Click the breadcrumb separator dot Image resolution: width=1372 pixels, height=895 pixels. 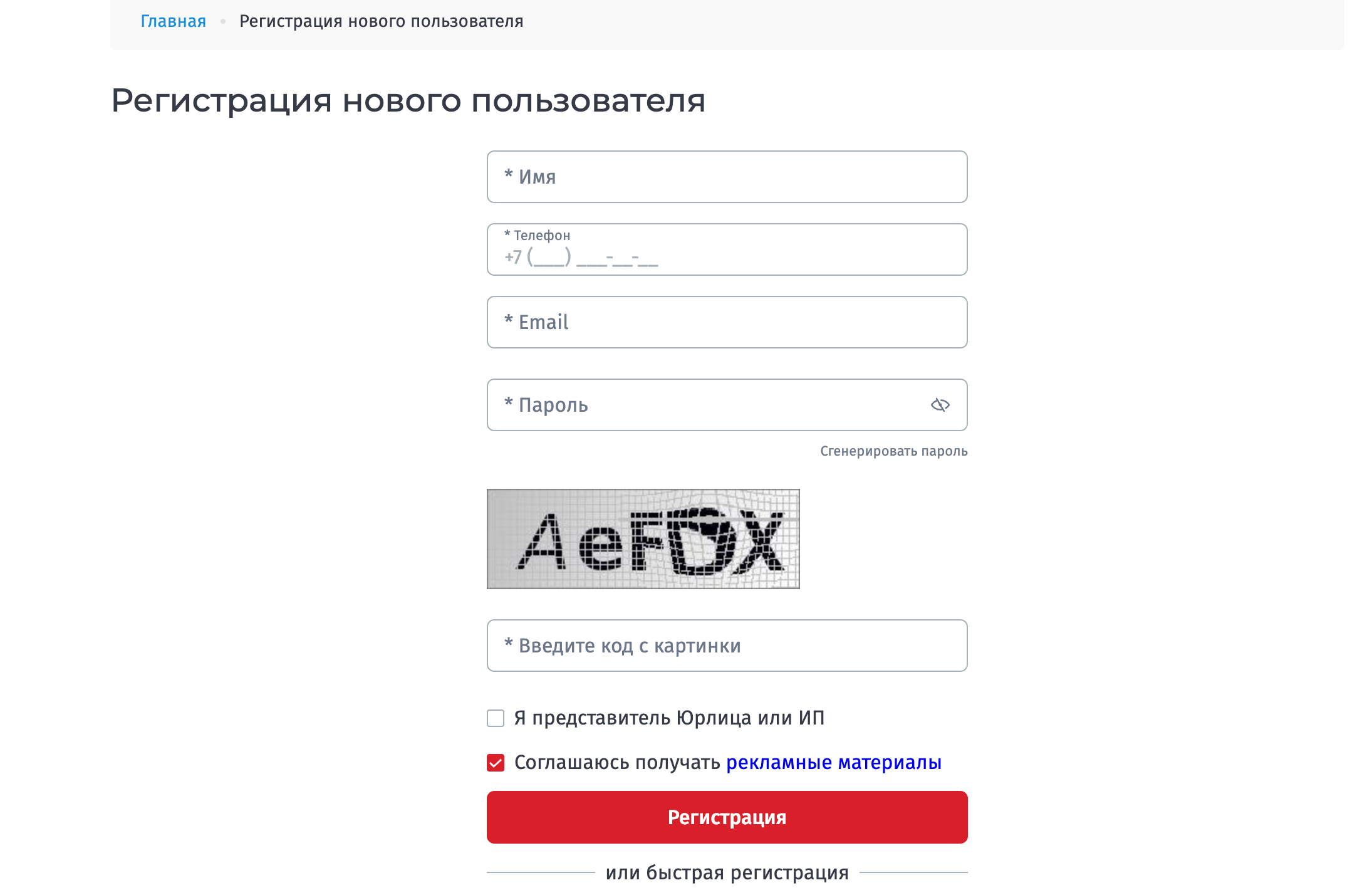pos(222,21)
